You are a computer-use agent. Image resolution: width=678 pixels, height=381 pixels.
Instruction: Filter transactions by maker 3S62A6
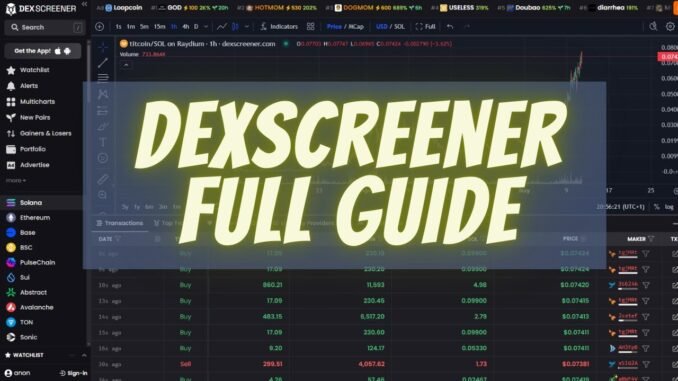pos(646,285)
